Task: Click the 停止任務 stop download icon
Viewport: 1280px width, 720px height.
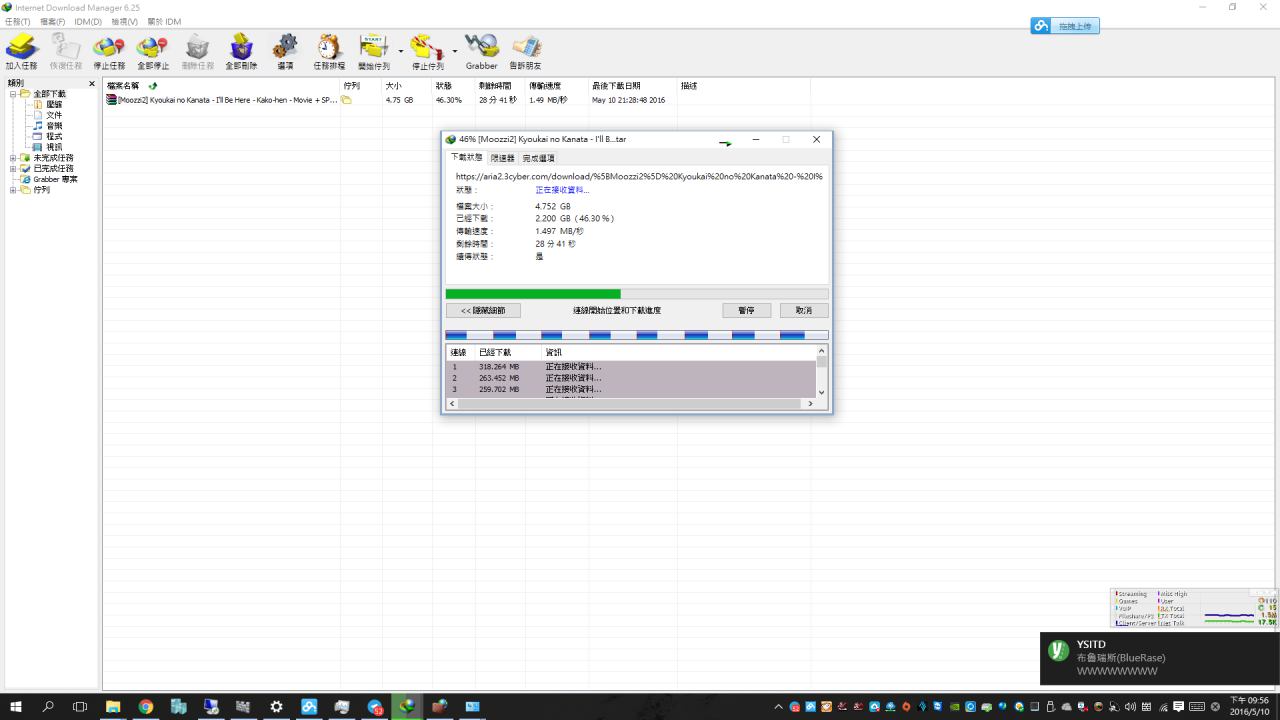Action: pos(109,48)
